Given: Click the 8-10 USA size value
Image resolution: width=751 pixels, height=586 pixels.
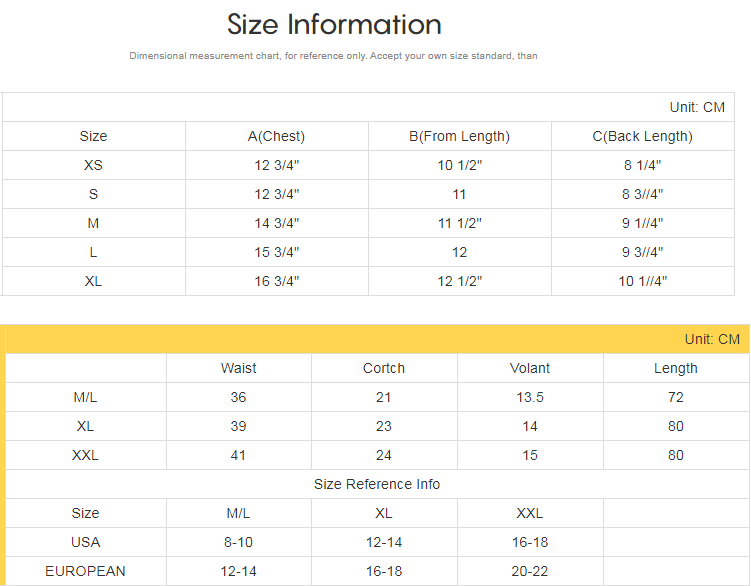Looking at the screenshot, I should (238, 542).
